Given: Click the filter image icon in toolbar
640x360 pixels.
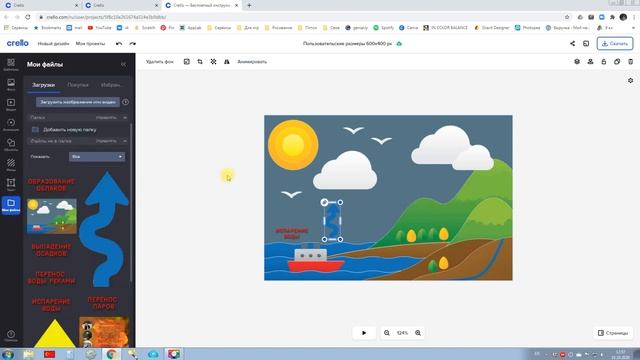Looking at the screenshot, I should pos(187,62).
